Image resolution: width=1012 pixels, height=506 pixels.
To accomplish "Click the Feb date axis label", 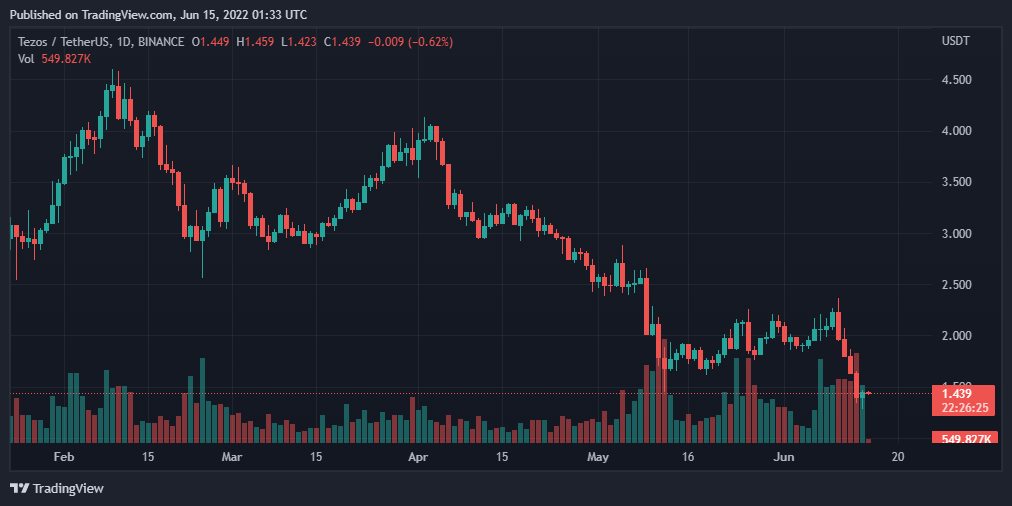I will click(x=63, y=457).
